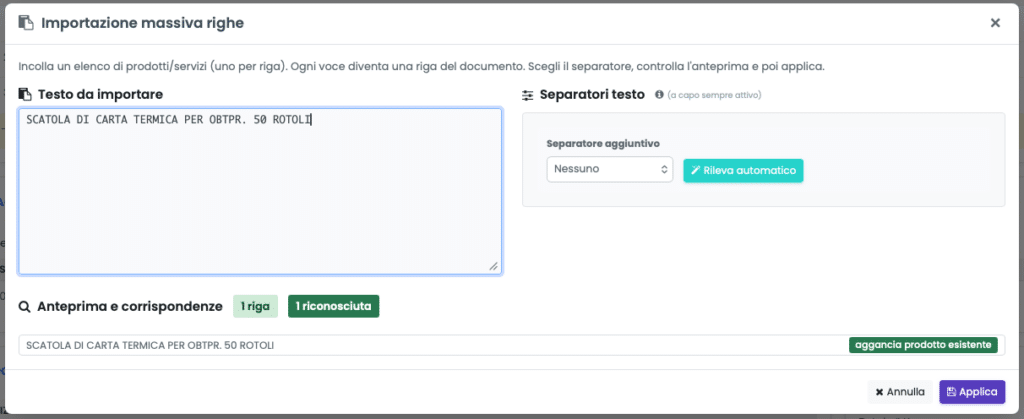Click the sliders icon beside Separatori testo
The width and height of the screenshot is (1024, 419).
(x=528, y=95)
